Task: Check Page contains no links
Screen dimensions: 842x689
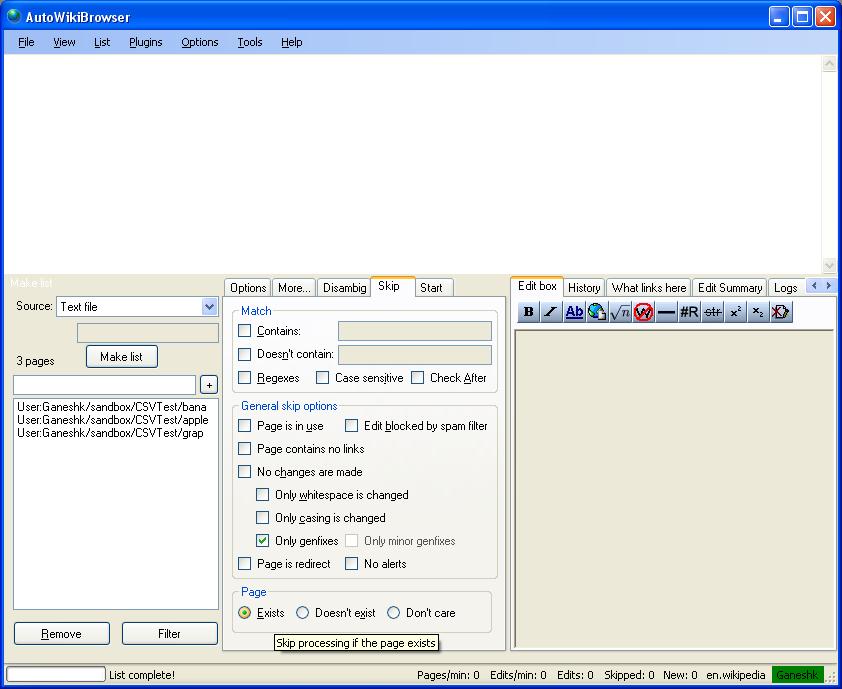Action: 244,449
